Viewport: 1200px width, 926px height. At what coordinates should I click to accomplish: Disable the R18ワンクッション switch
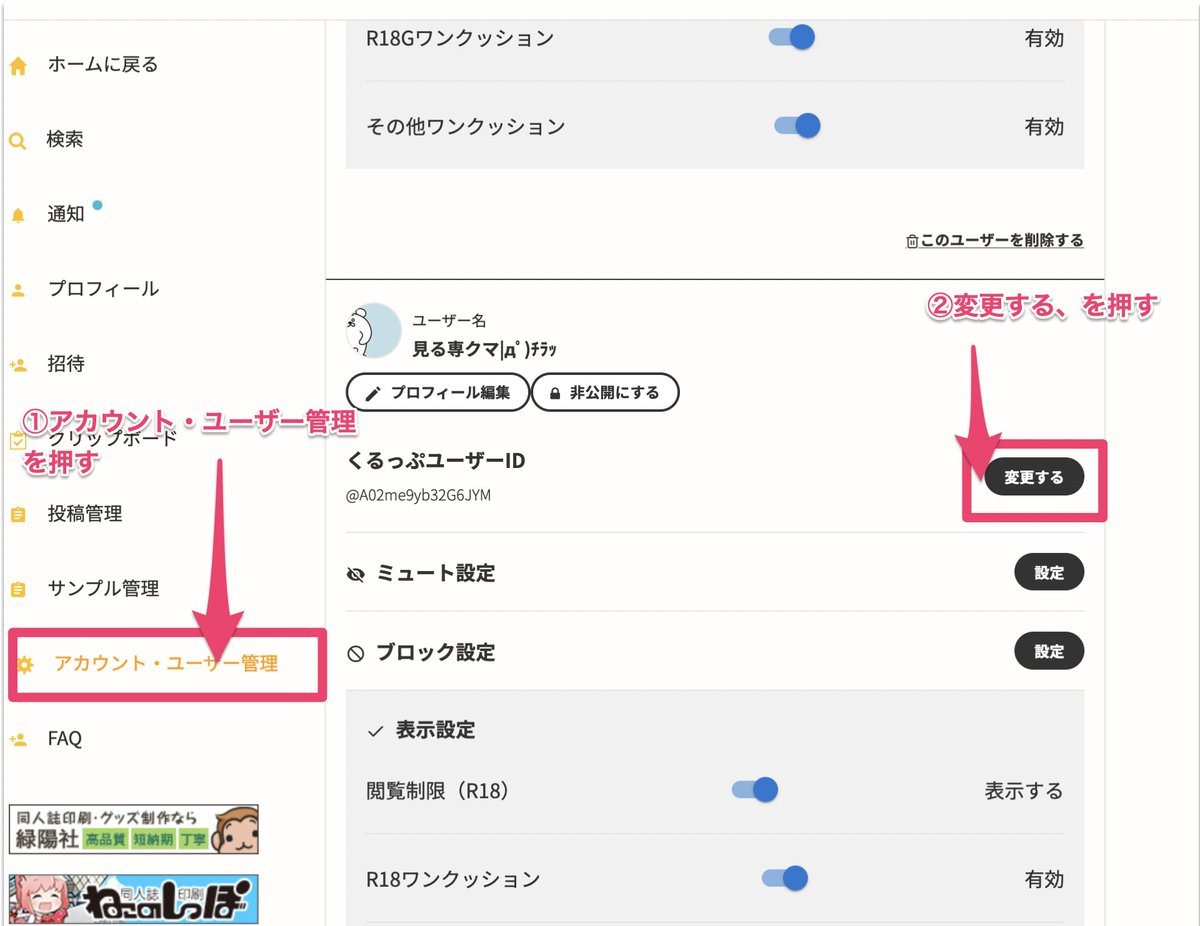pyautogui.click(x=785, y=878)
